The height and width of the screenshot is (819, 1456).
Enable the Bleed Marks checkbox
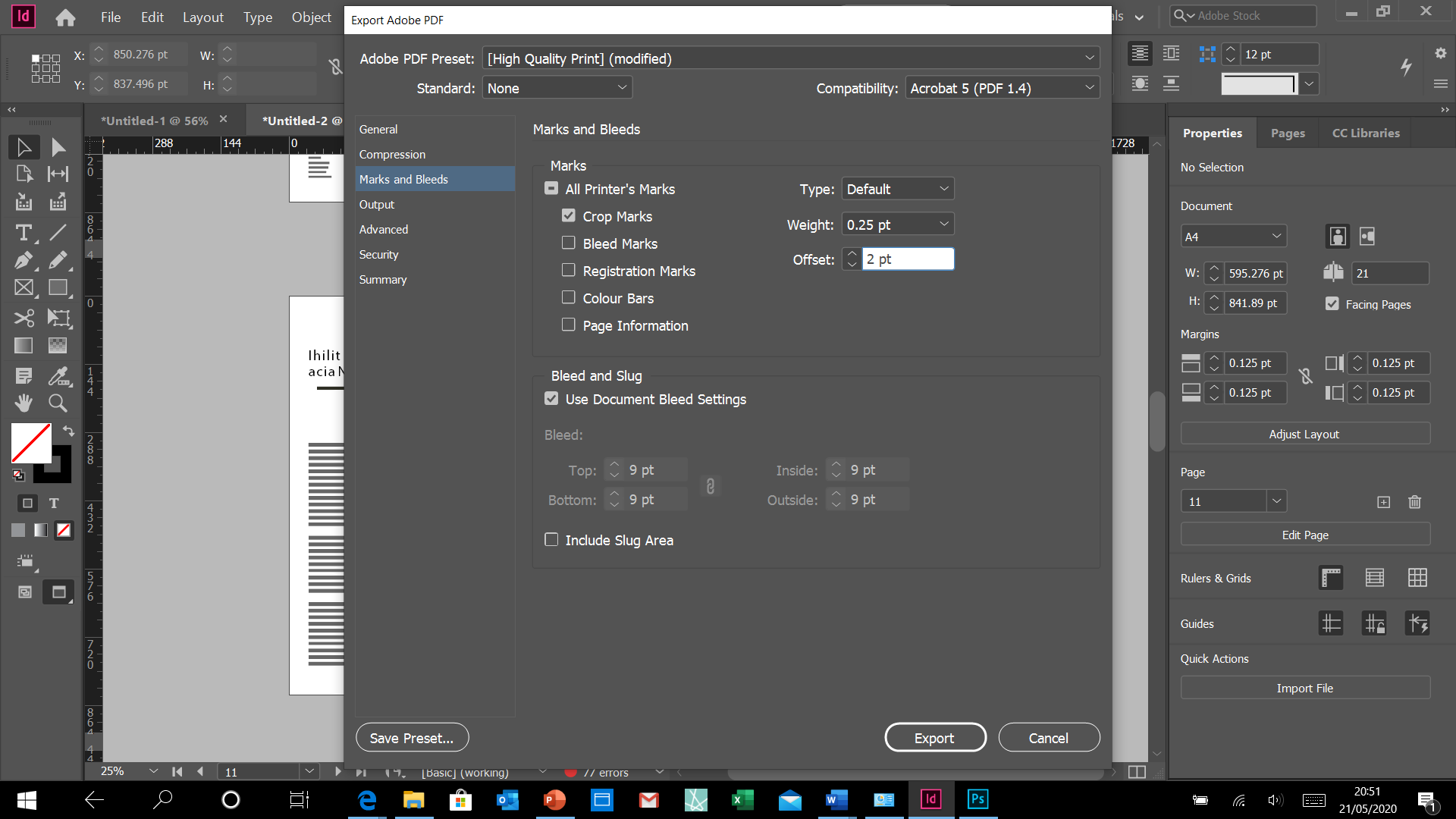point(569,243)
